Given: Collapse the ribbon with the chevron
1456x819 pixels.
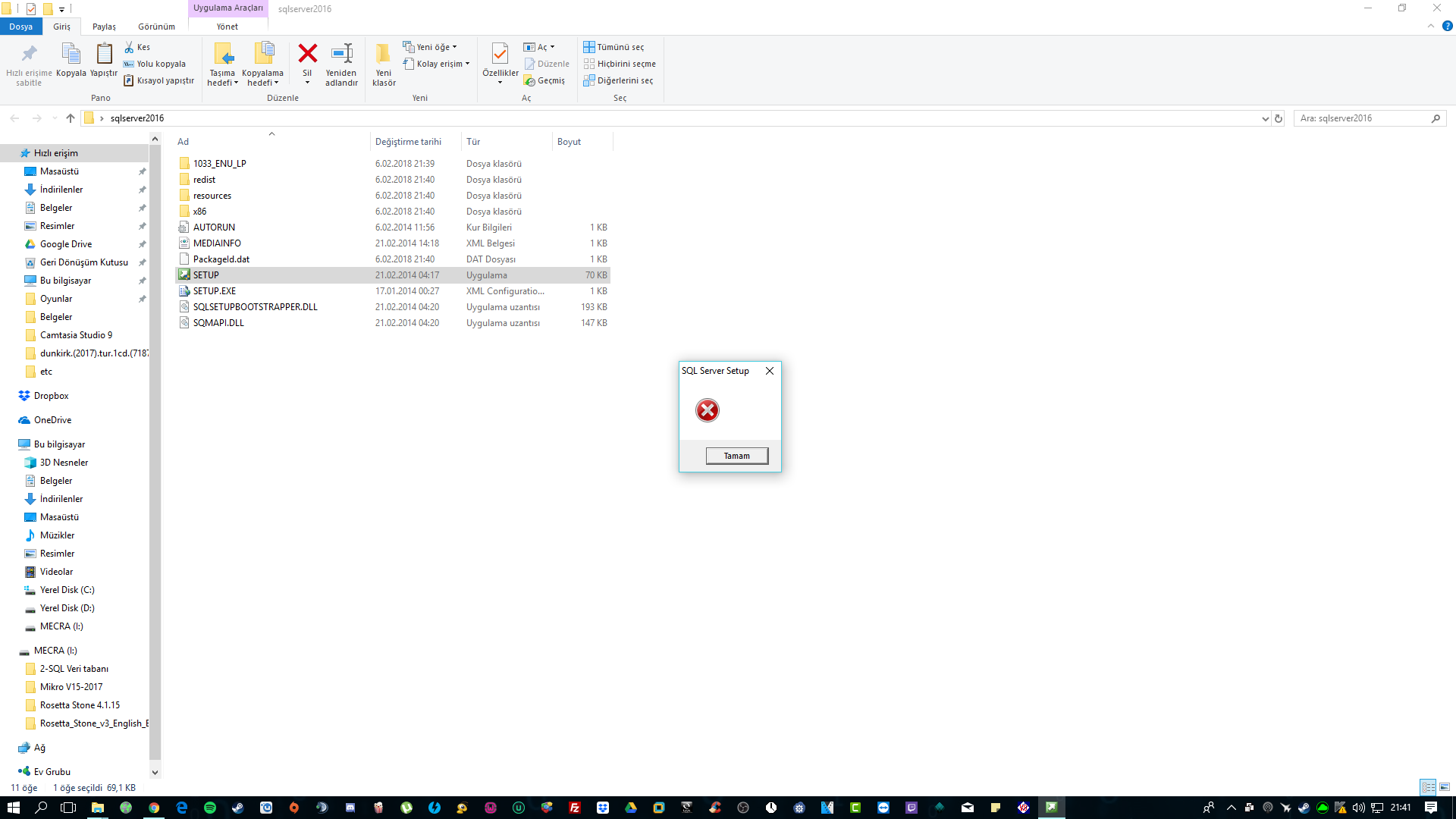Looking at the screenshot, I should tap(1431, 26).
